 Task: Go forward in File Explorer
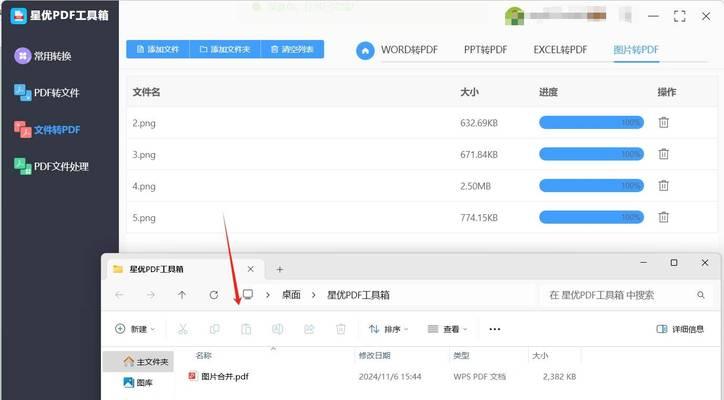tap(151, 295)
